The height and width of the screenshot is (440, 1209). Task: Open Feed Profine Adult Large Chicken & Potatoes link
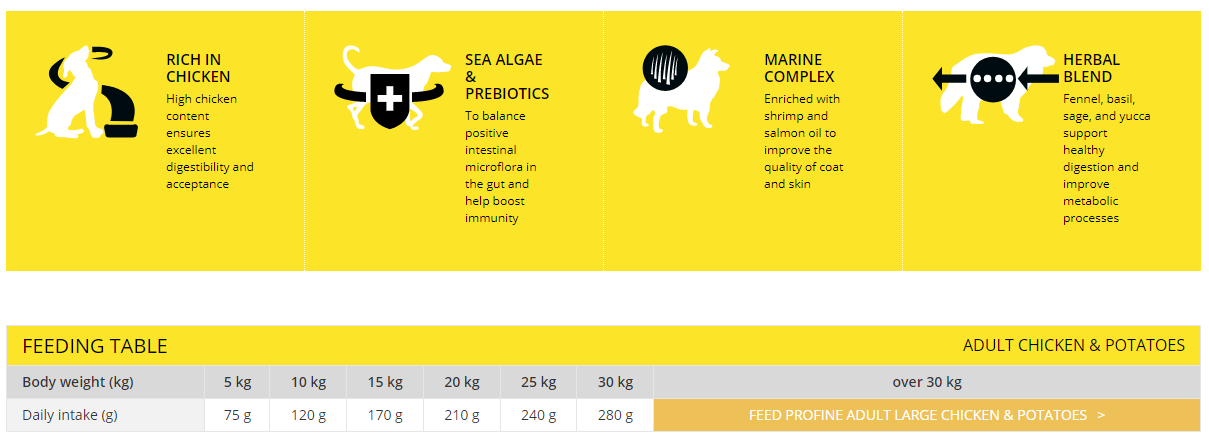coord(927,415)
